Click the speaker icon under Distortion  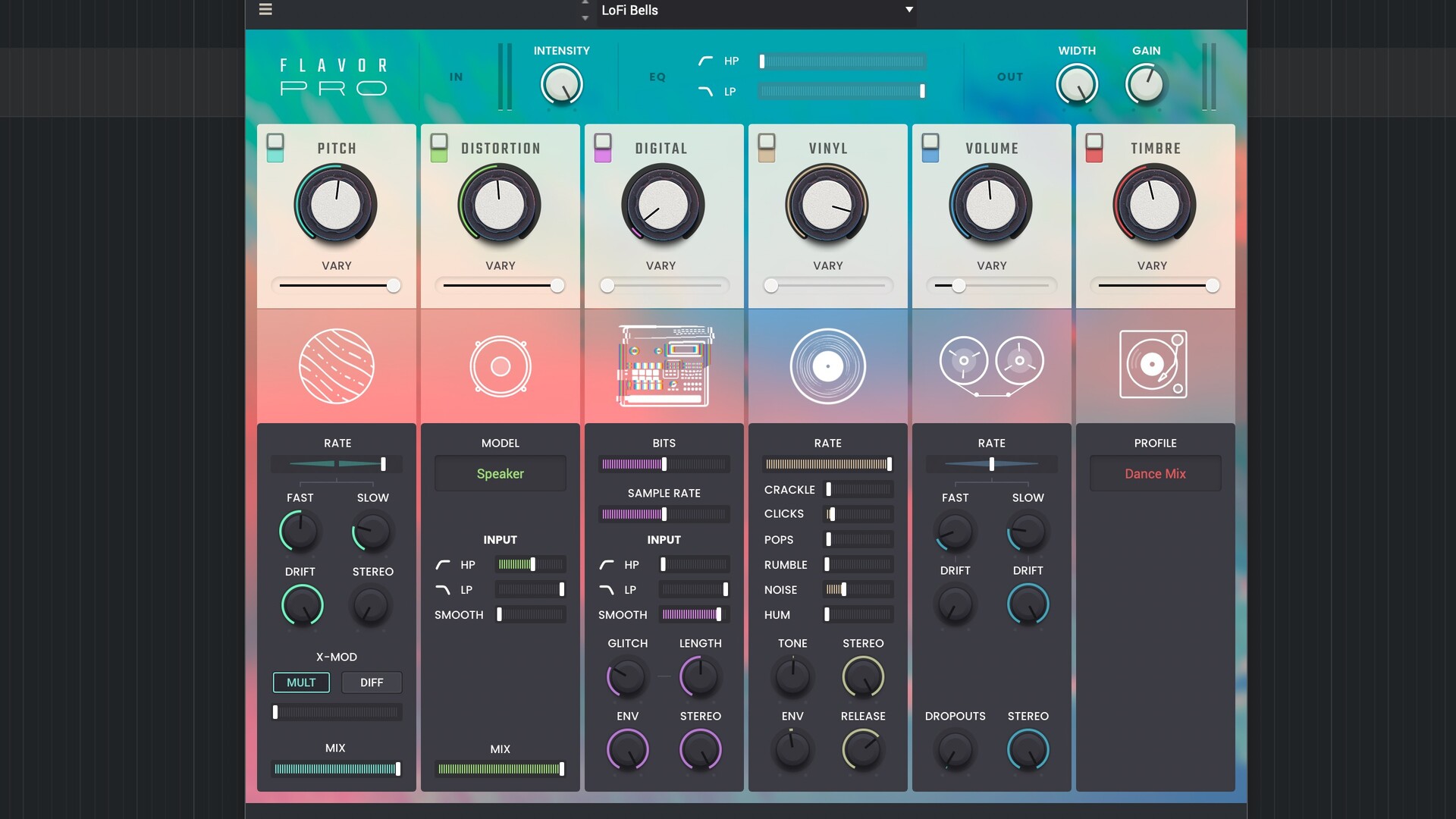500,366
